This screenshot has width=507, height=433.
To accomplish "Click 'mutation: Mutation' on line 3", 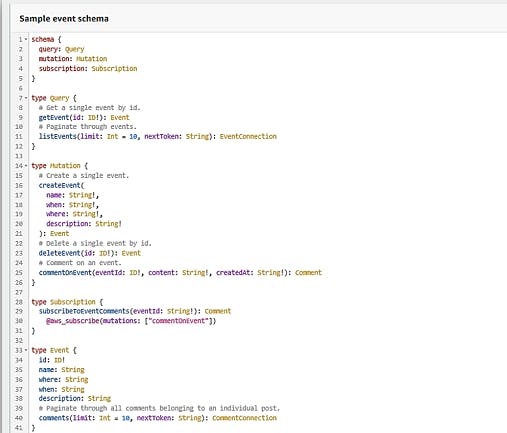I will coord(73,59).
